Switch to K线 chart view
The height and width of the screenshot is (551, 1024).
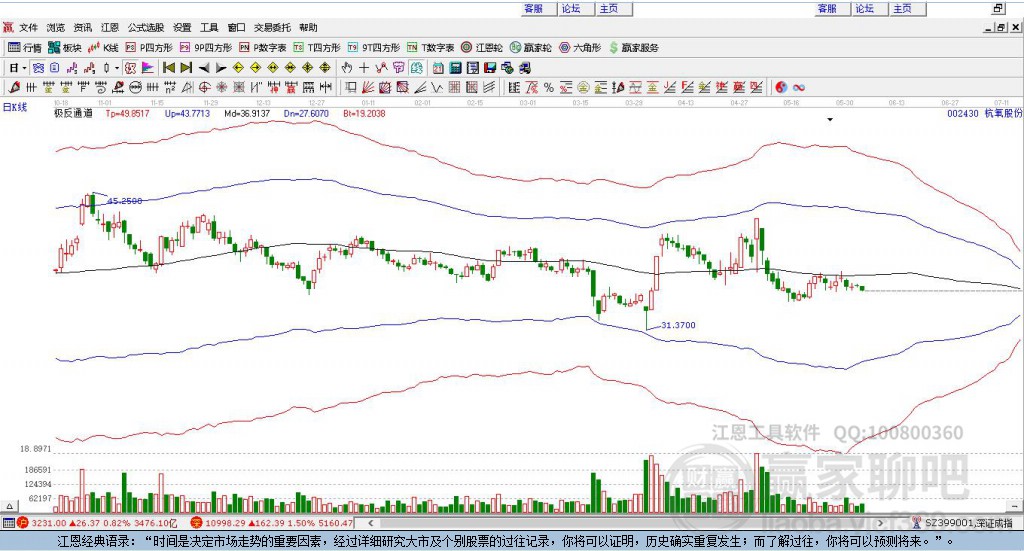pos(103,48)
